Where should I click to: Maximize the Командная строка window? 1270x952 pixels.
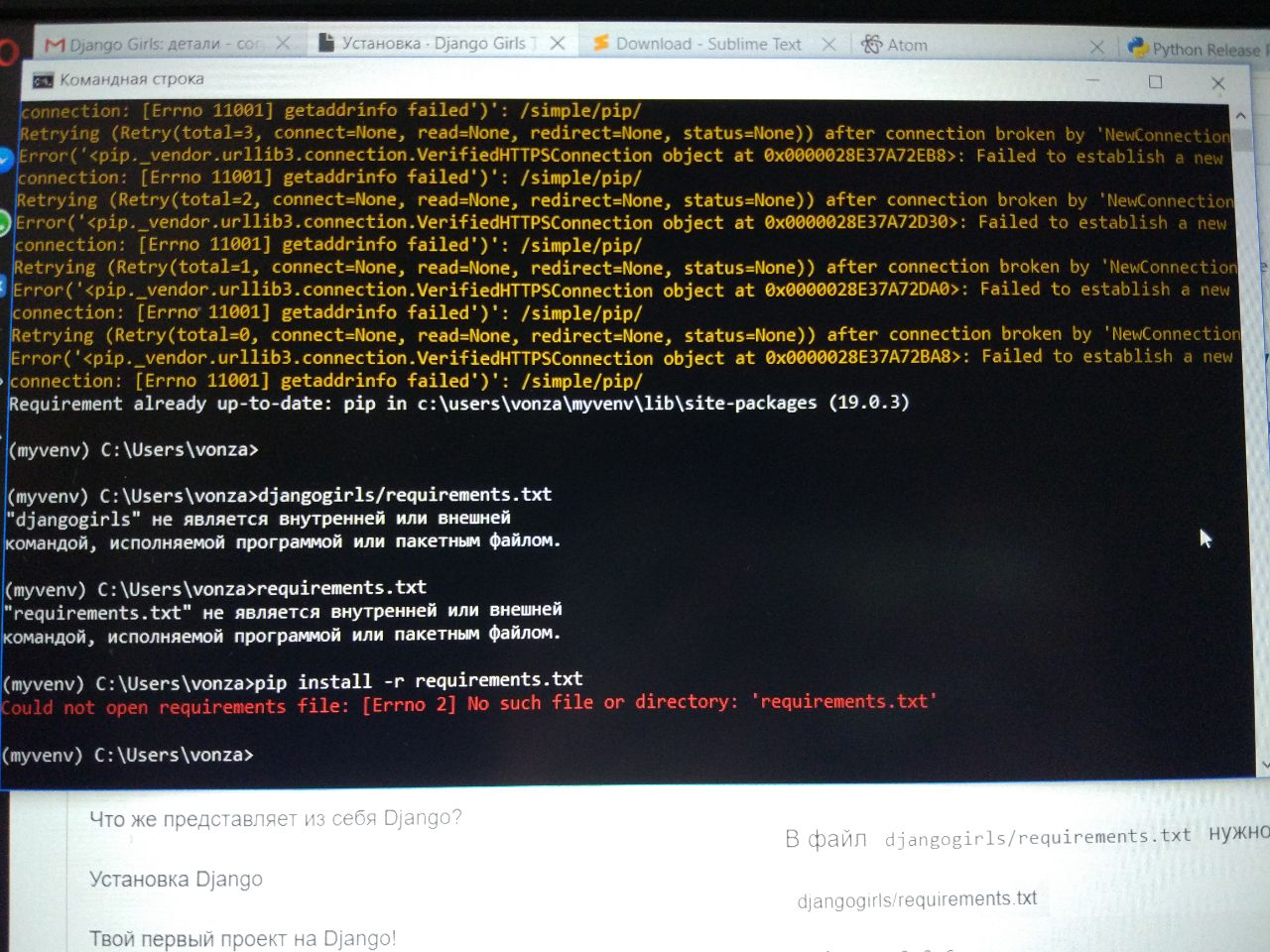pyautogui.click(x=1155, y=81)
